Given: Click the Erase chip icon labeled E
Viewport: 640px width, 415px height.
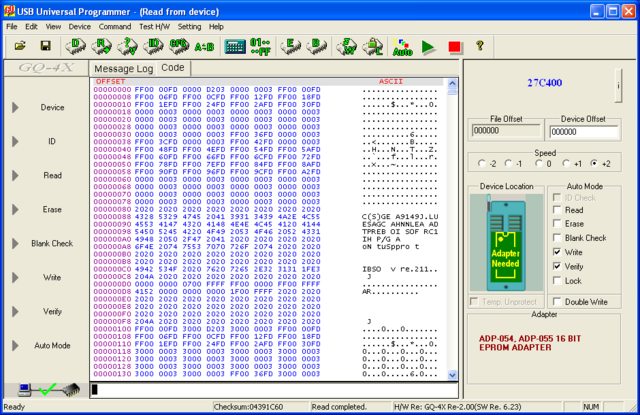Looking at the screenshot, I should (x=291, y=46).
